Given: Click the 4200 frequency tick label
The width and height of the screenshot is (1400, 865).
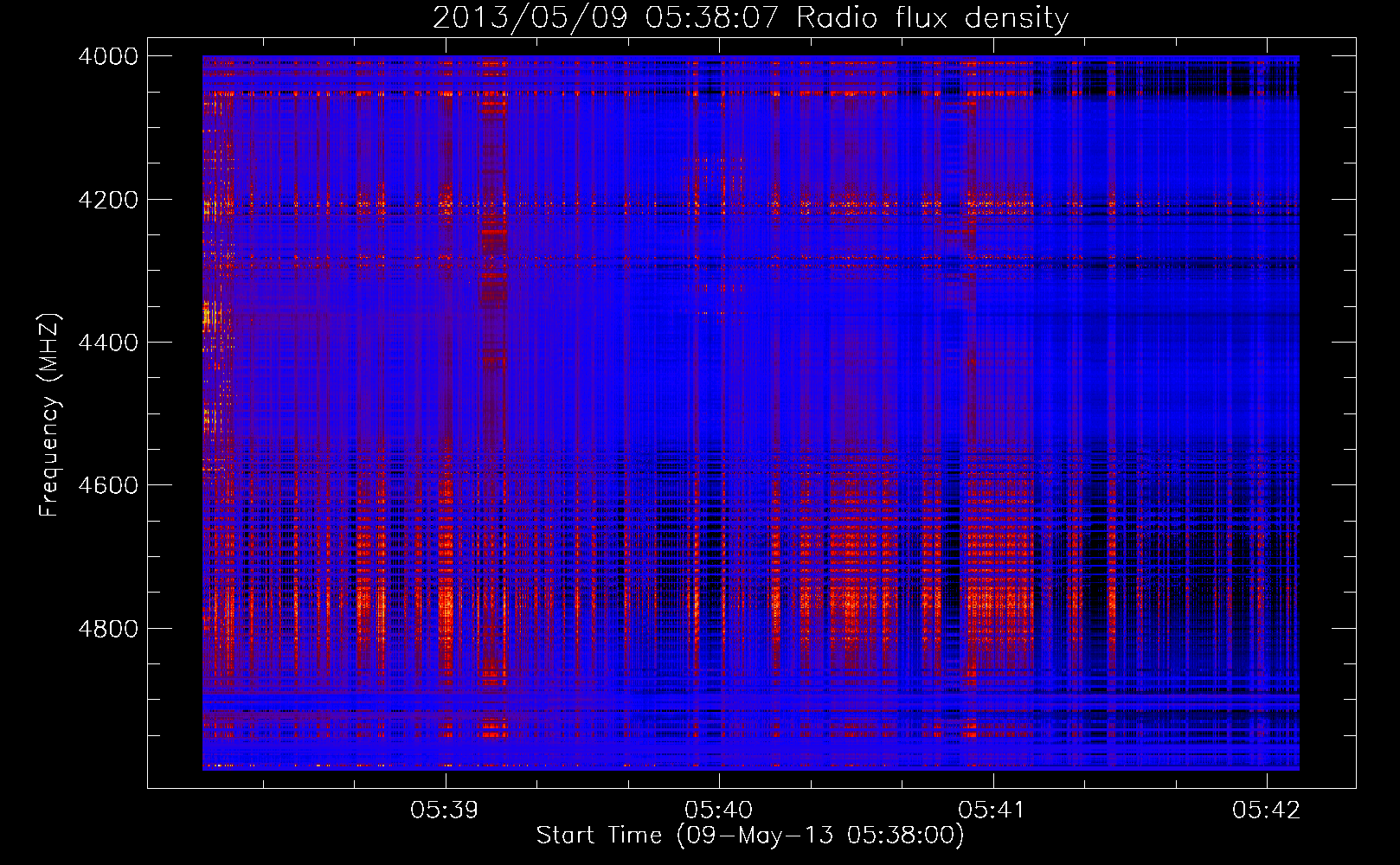Looking at the screenshot, I should [108, 200].
